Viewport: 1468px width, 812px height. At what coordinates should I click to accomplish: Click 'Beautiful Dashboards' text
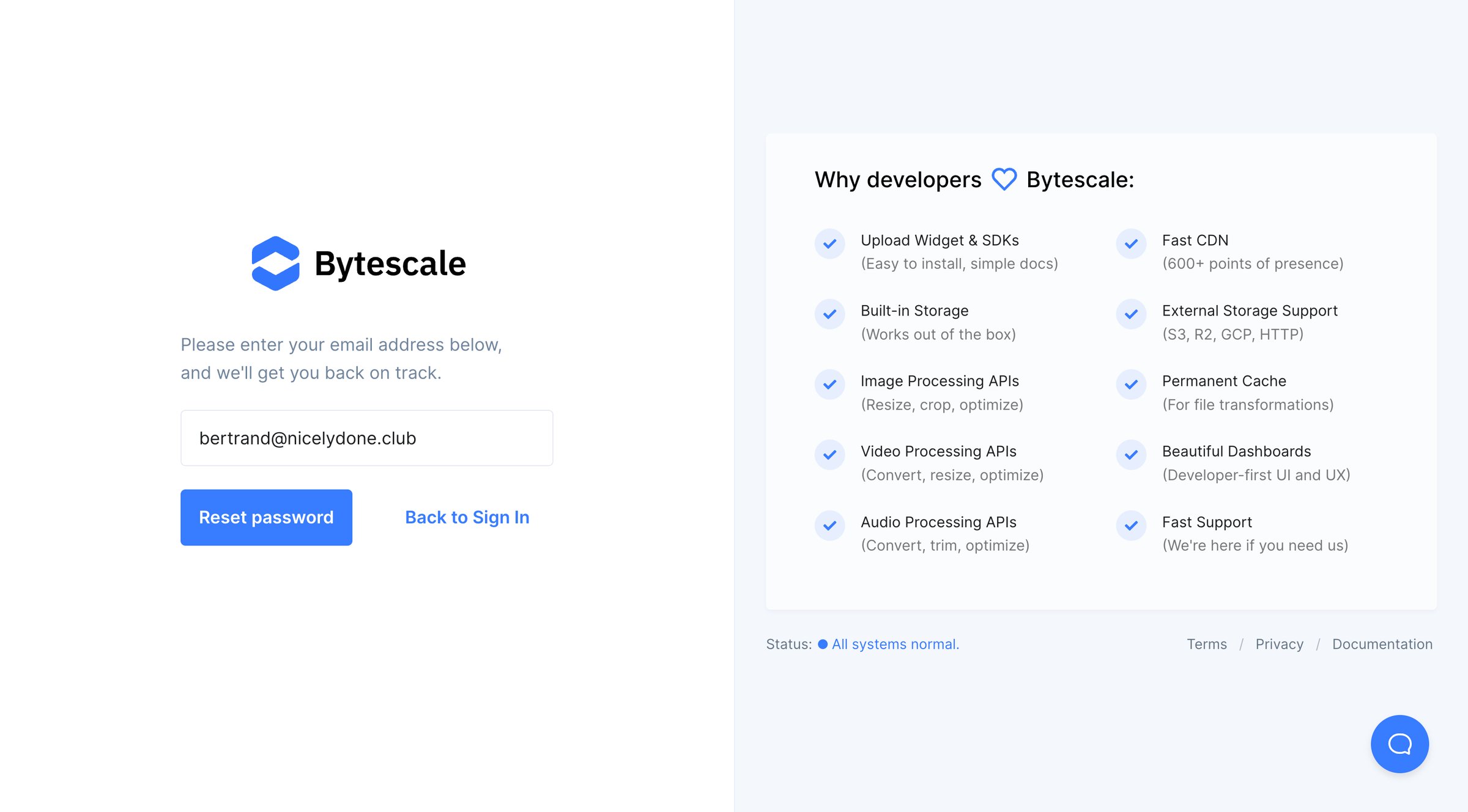tap(1236, 451)
